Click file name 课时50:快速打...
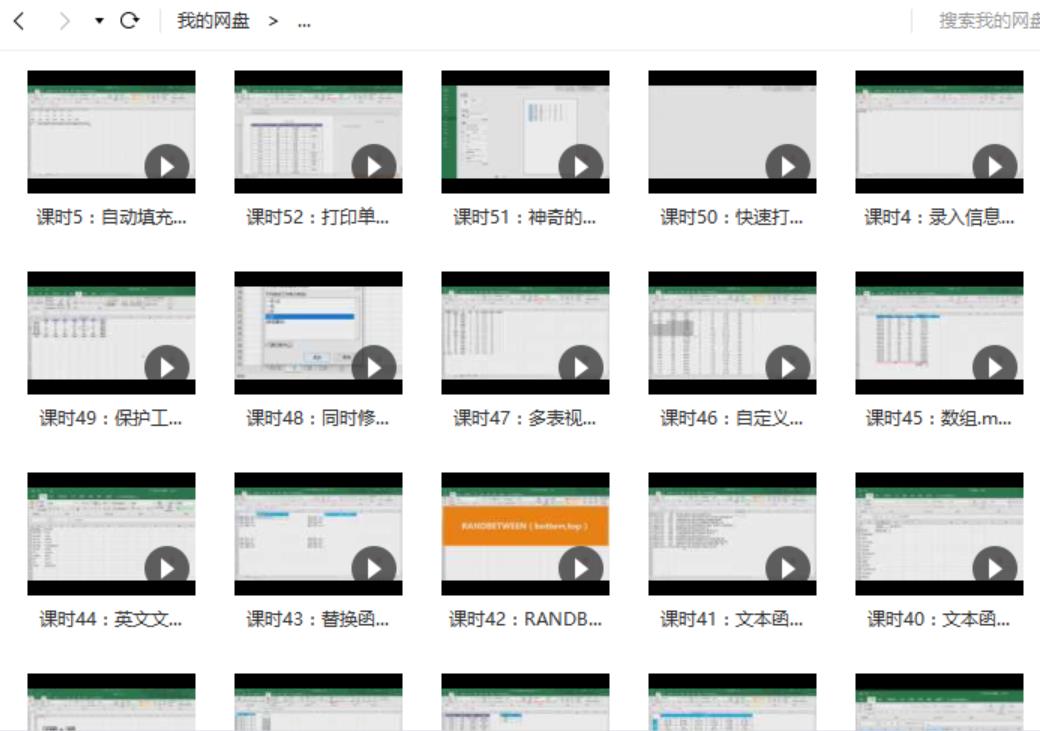The width and height of the screenshot is (1040, 731). [732, 217]
